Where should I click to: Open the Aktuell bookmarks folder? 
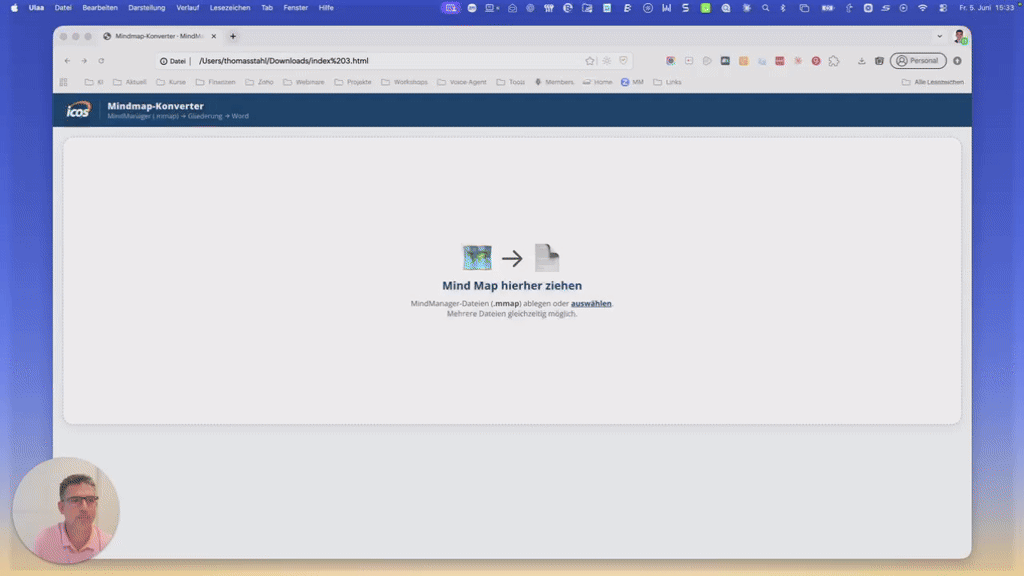point(129,82)
